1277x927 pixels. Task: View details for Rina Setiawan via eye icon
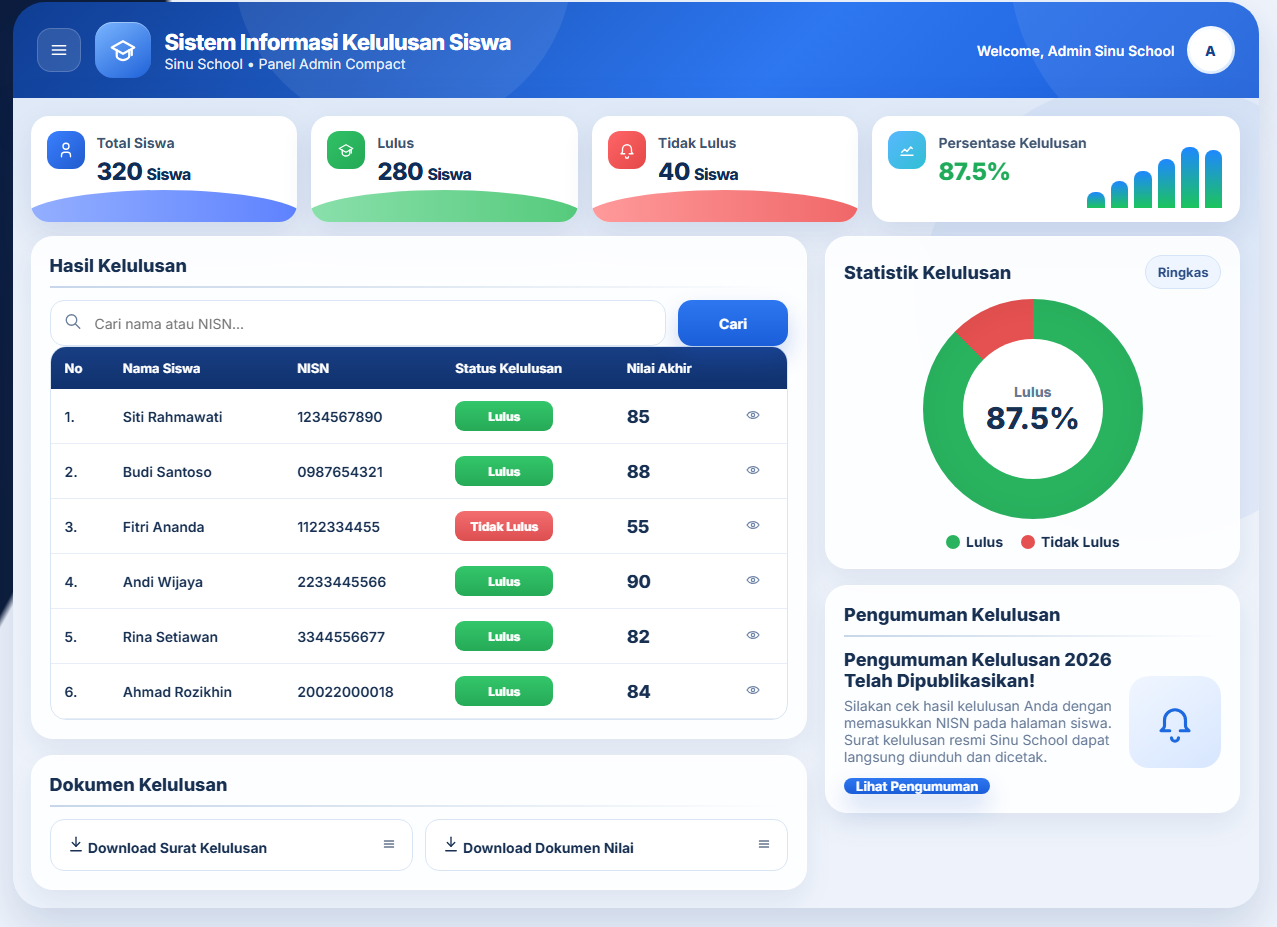[753, 635]
